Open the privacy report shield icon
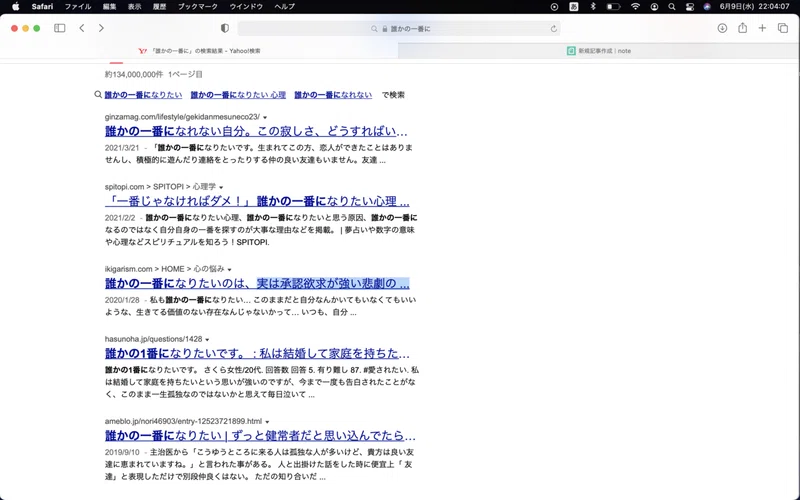This screenshot has height=500, width=800. pos(224,29)
